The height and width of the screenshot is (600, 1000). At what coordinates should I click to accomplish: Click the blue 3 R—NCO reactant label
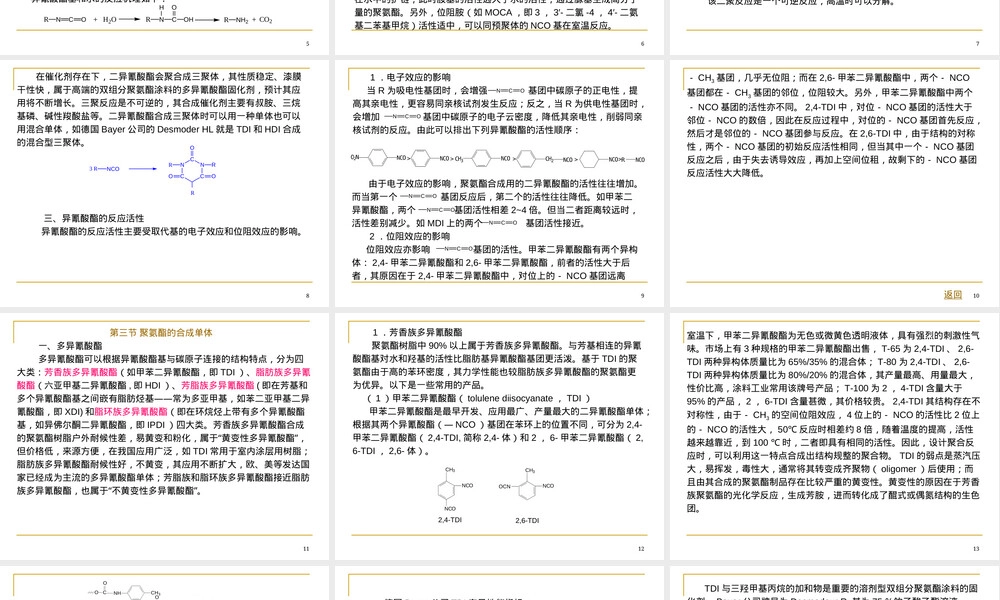click(105, 169)
